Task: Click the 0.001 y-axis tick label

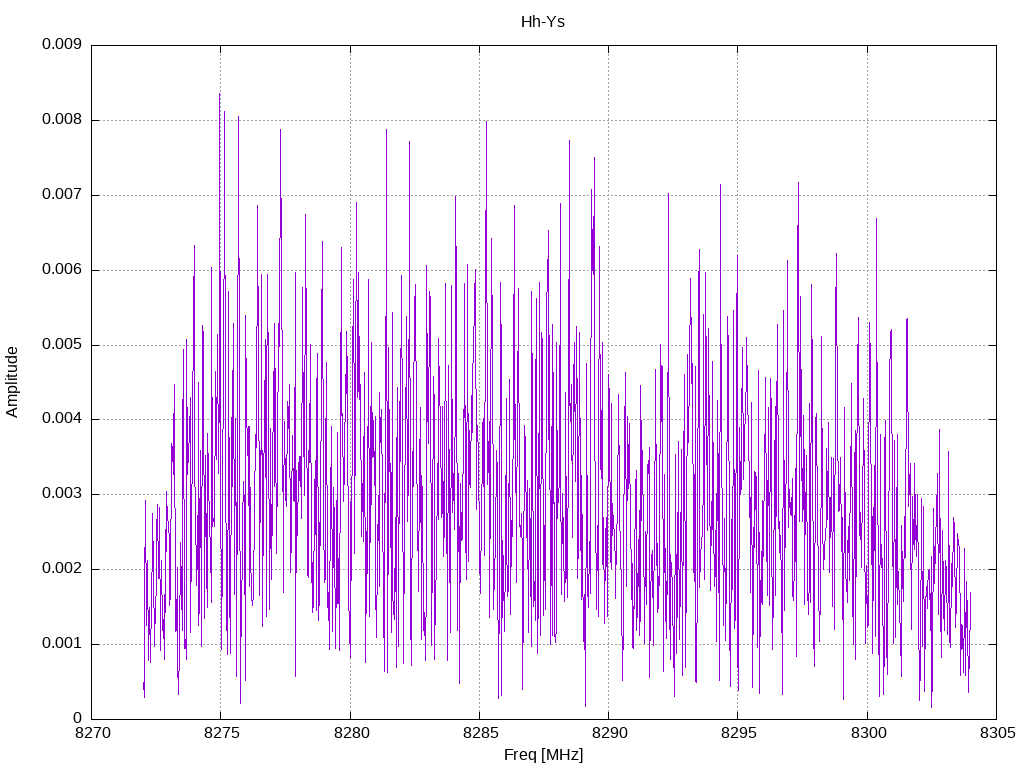Action: pos(62,643)
